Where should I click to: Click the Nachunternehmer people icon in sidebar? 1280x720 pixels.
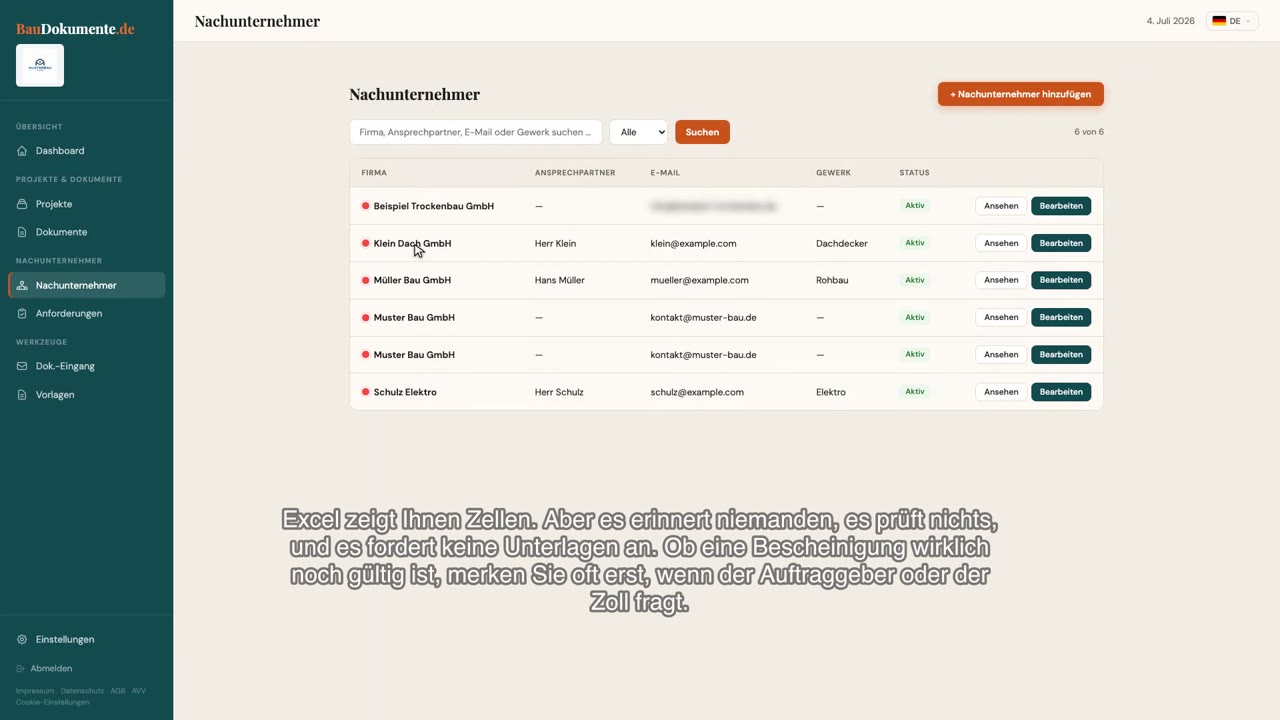pos(22,286)
